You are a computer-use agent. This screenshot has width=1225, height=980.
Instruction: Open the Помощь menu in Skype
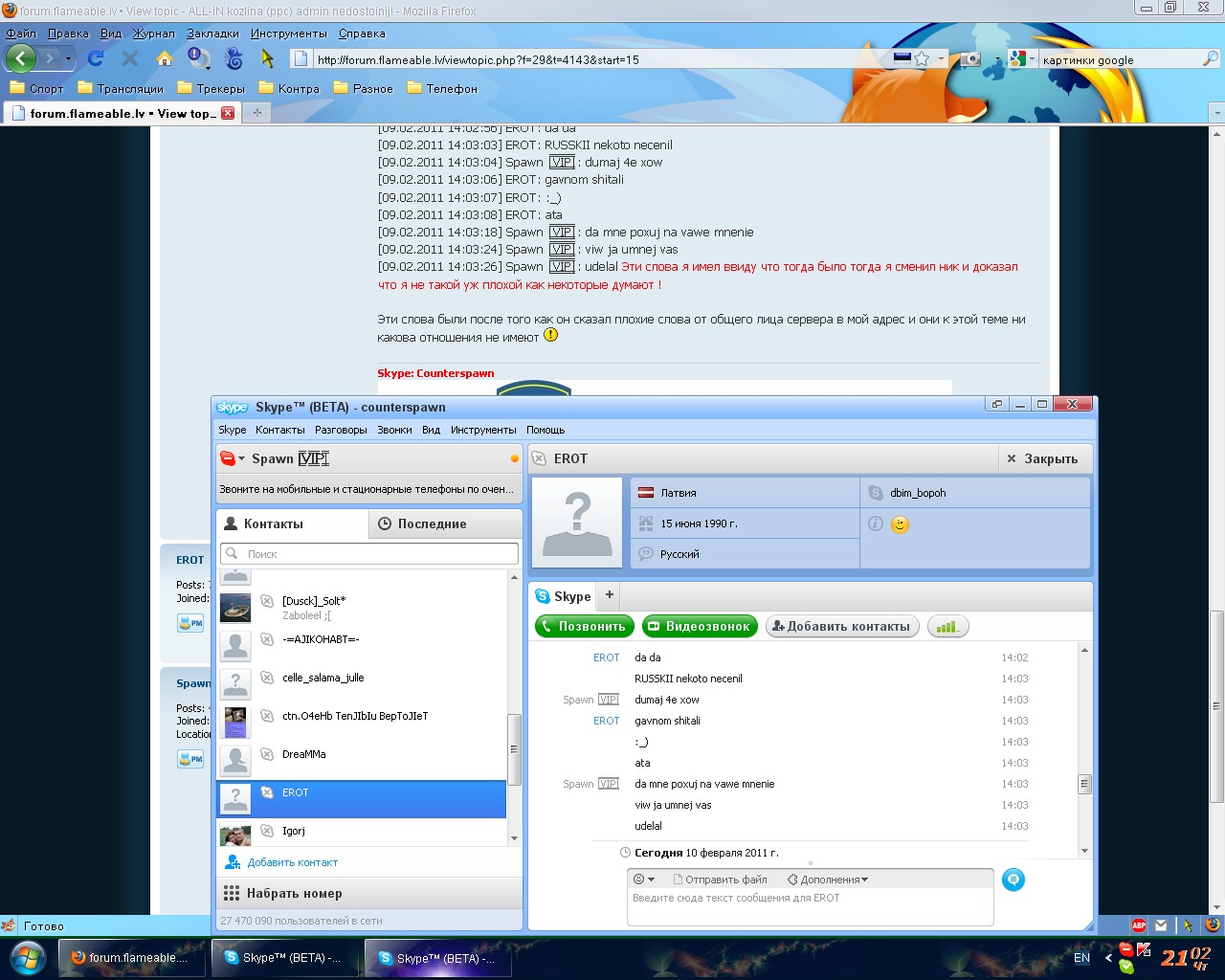[546, 430]
